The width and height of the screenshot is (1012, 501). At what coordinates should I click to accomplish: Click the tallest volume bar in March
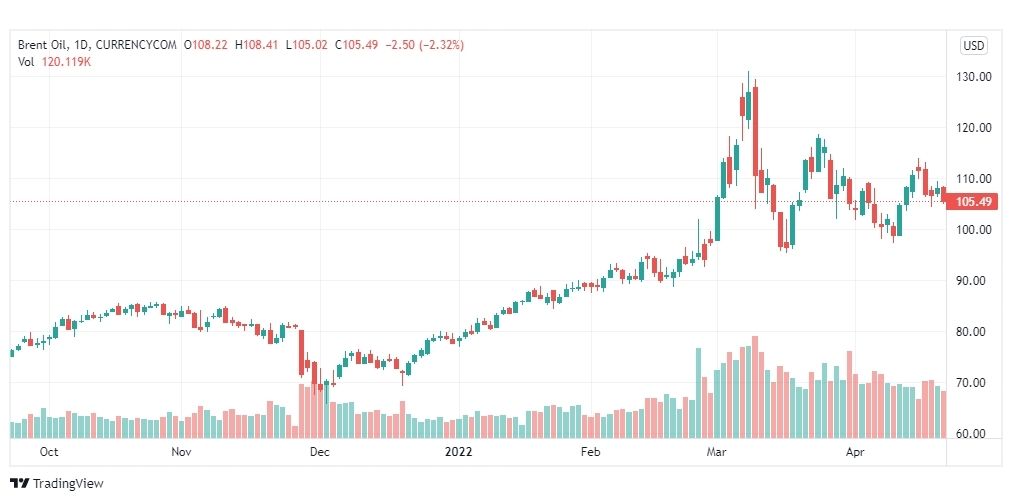click(754, 387)
